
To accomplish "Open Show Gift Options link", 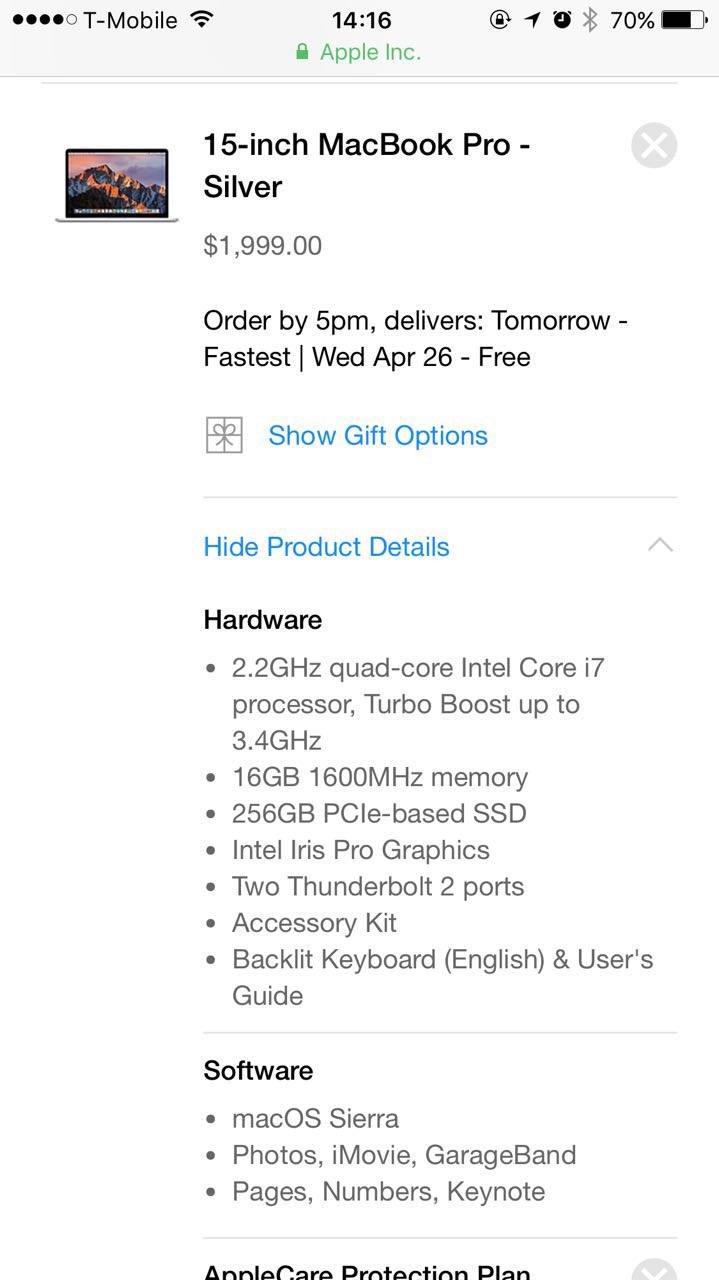I will pos(377,435).
